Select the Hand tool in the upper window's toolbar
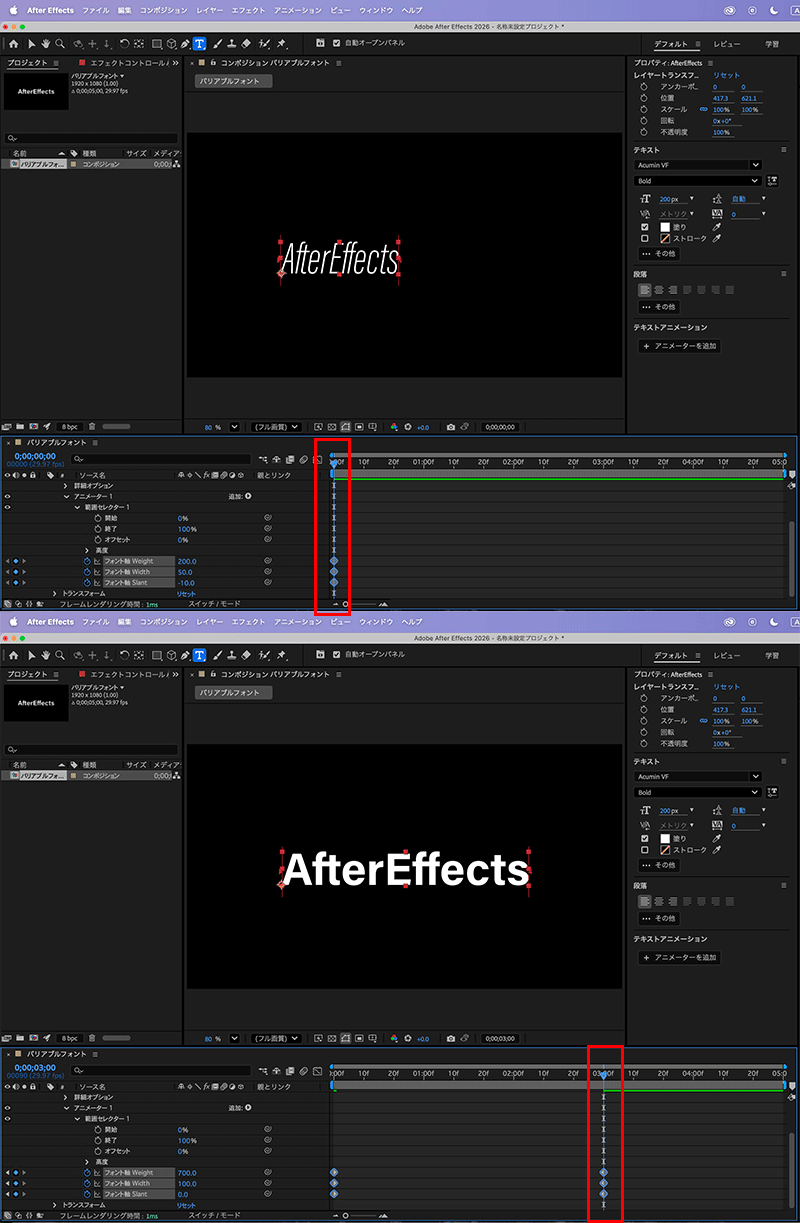 tap(46, 44)
